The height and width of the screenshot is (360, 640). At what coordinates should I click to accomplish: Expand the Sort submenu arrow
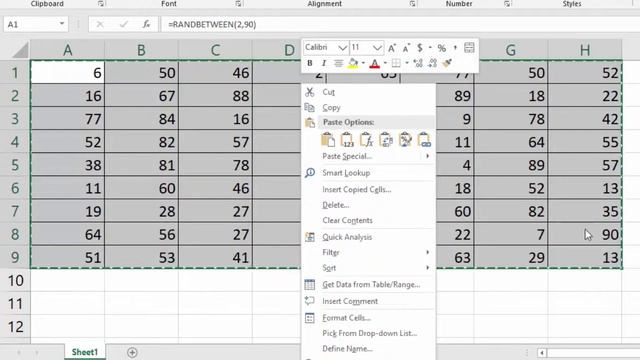pos(427,268)
